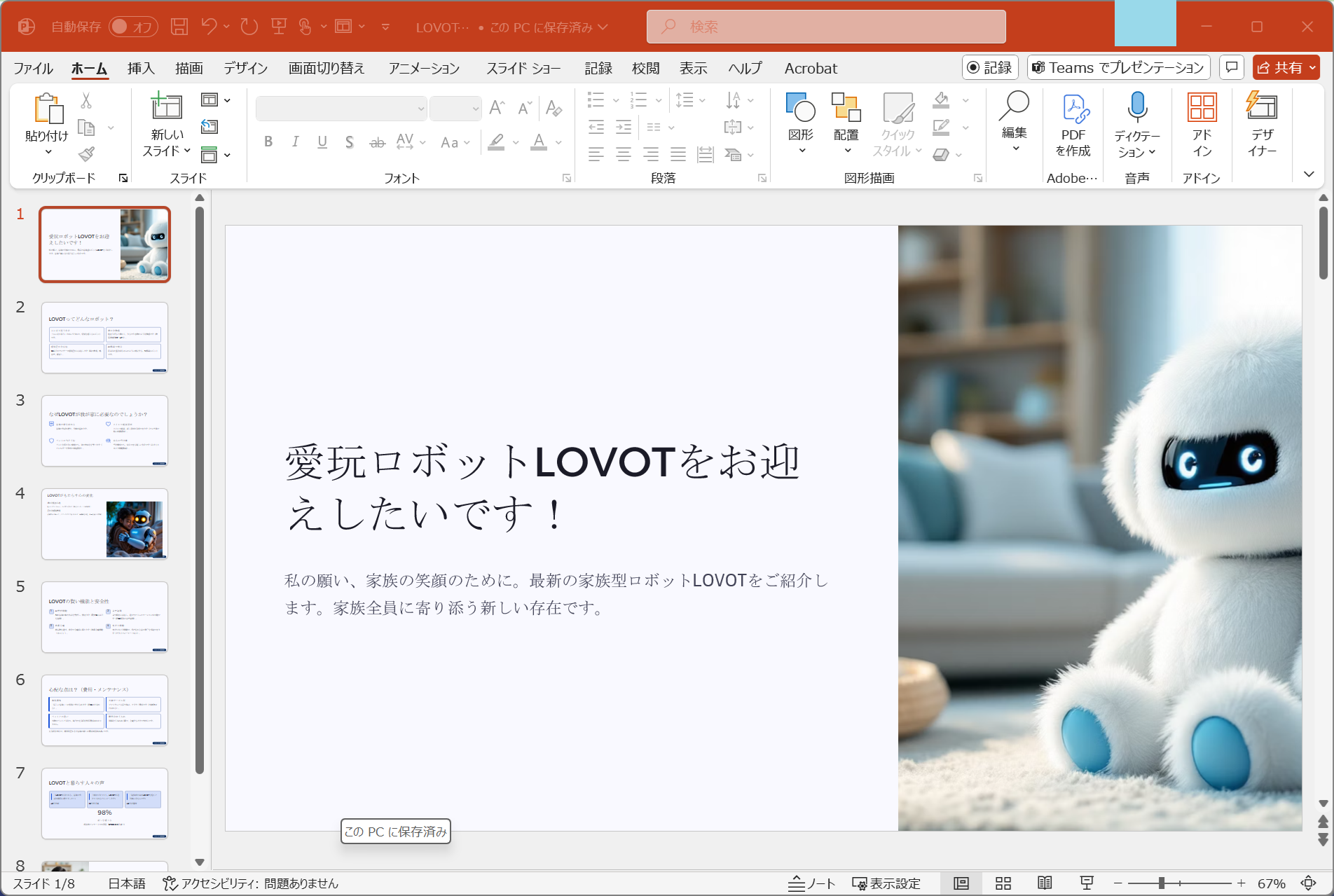Open the Add-ins icon
This screenshot has width=1334, height=896.
click(1202, 126)
